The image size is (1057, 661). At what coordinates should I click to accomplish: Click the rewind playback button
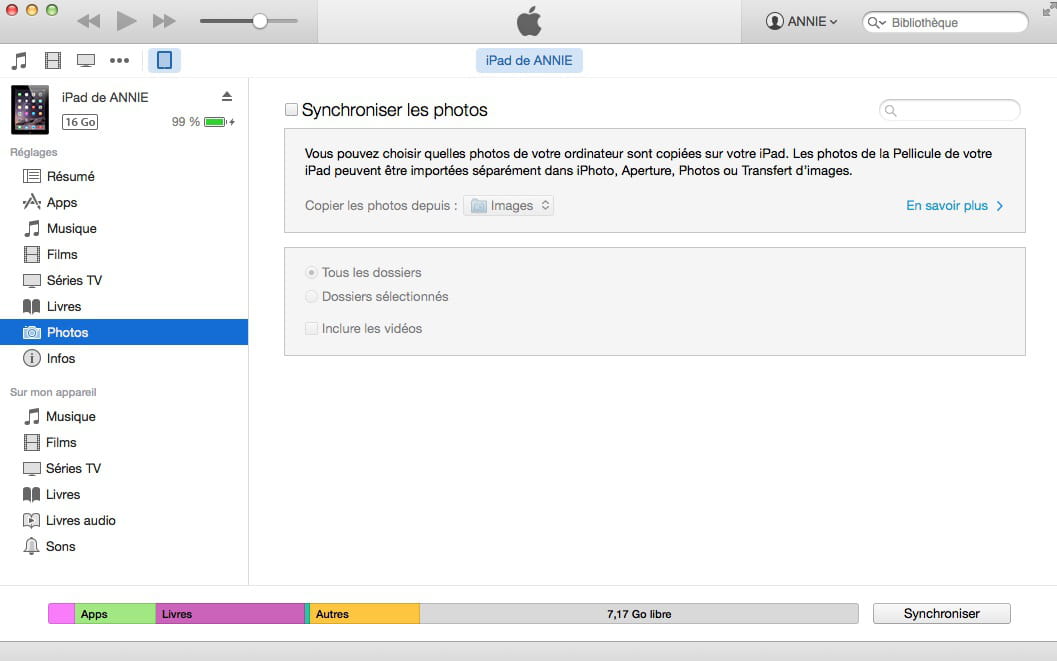[x=88, y=21]
